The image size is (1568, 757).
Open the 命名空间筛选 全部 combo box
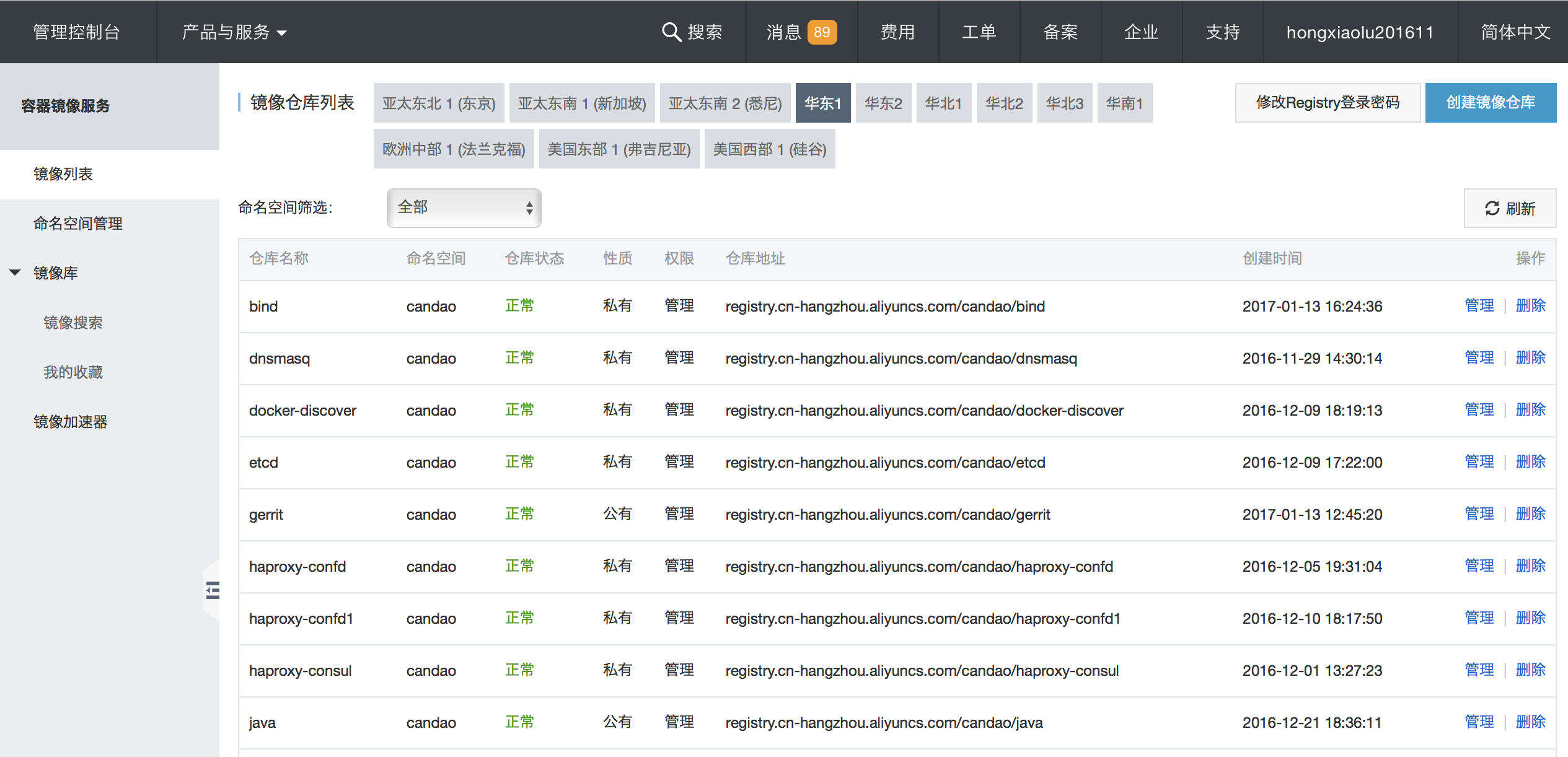[464, 208]
